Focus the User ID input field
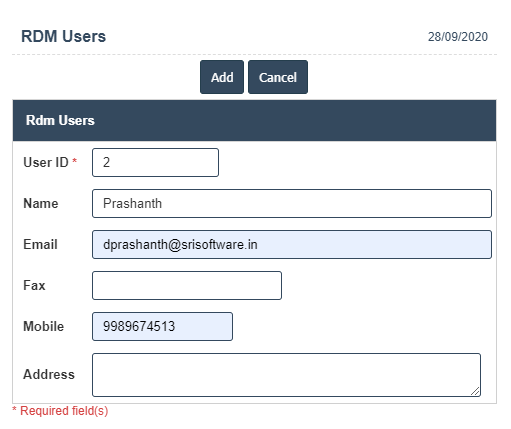 click(155, 162)
